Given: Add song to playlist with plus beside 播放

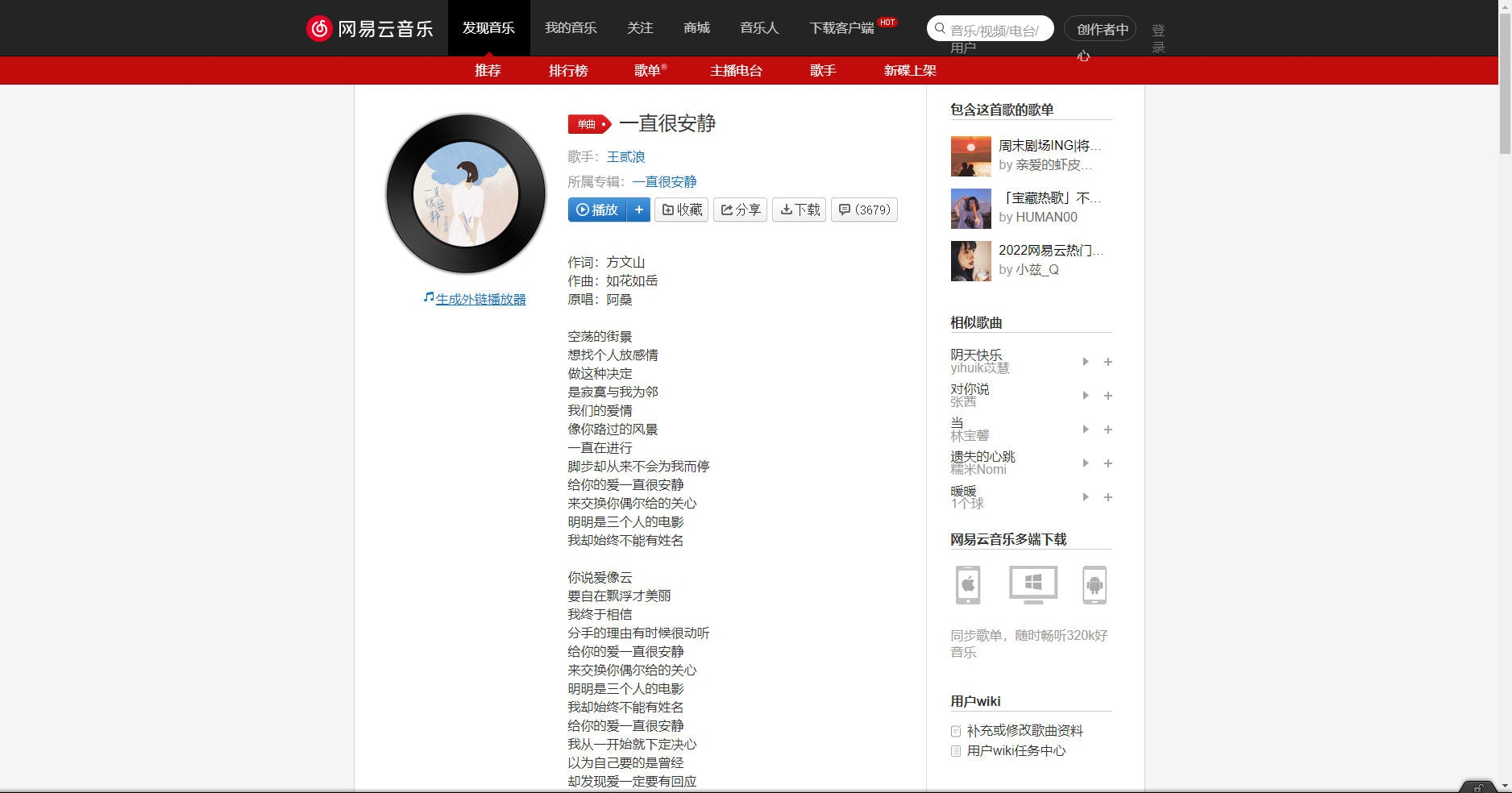Looking at the screenshot, I should coord(638,210).
